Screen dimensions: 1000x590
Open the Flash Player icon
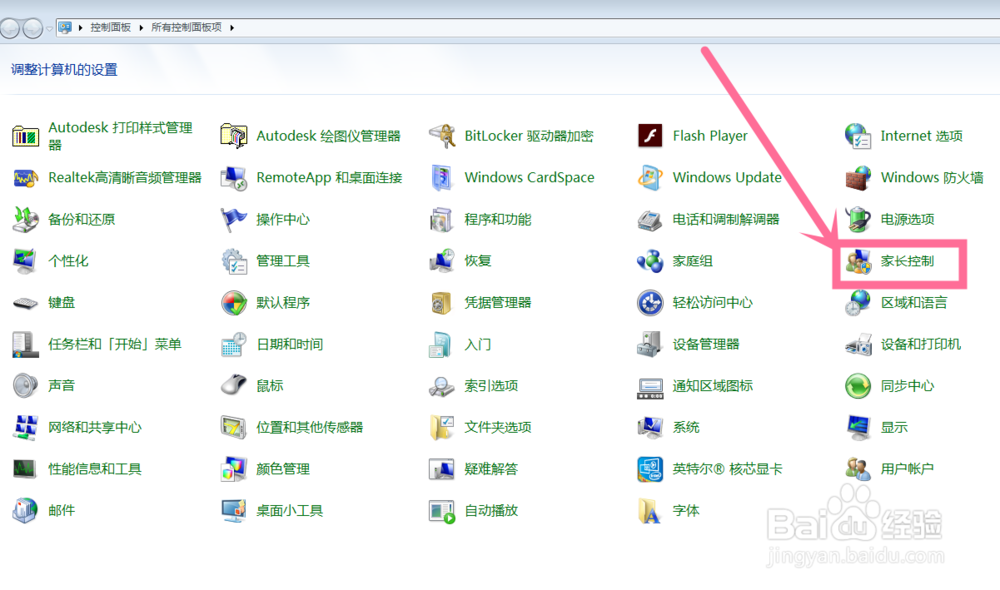click(650, 136)
